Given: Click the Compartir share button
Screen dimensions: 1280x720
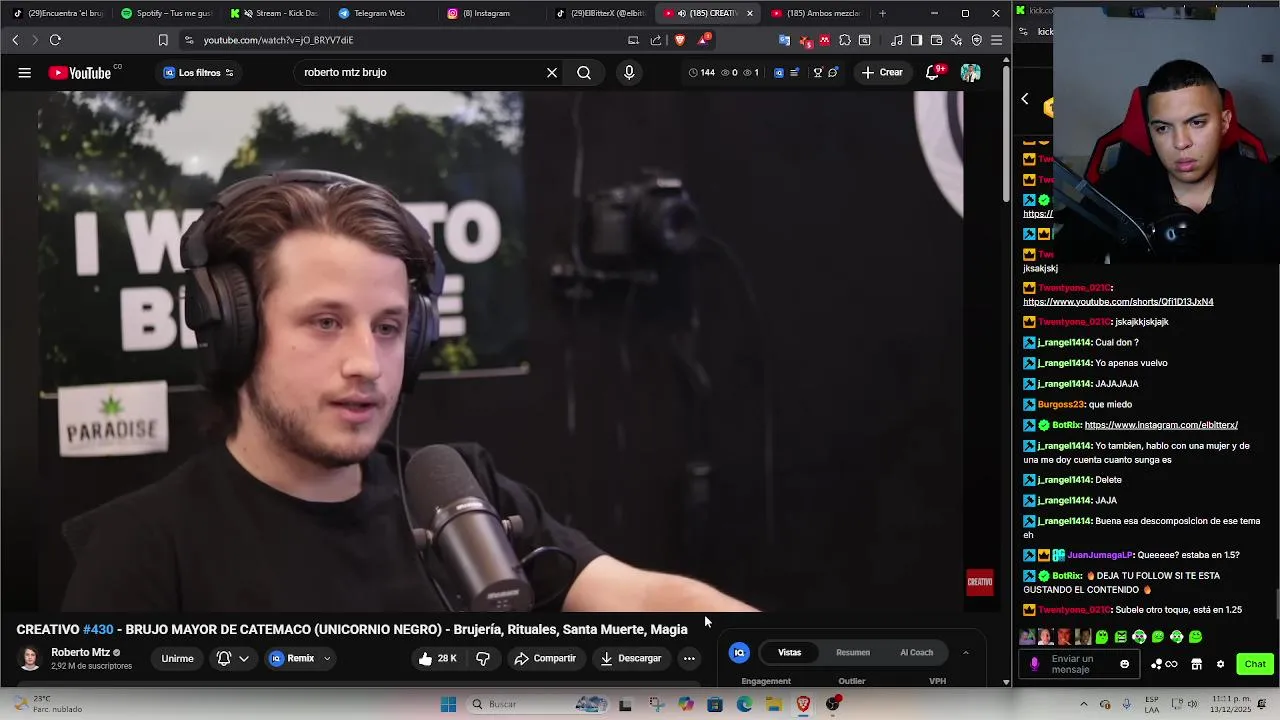Looking at the screenshot, I should [x=545, y=658].
